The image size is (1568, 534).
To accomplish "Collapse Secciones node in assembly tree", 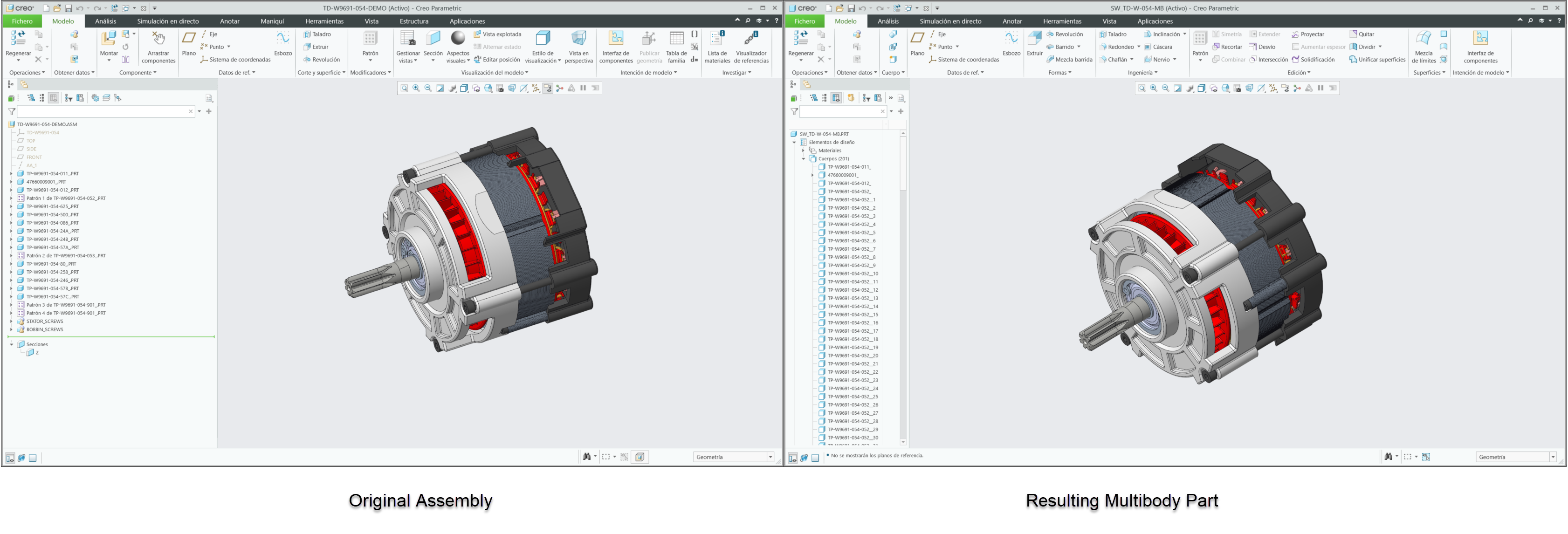I will pyautogui.click(x=11, y=344).
